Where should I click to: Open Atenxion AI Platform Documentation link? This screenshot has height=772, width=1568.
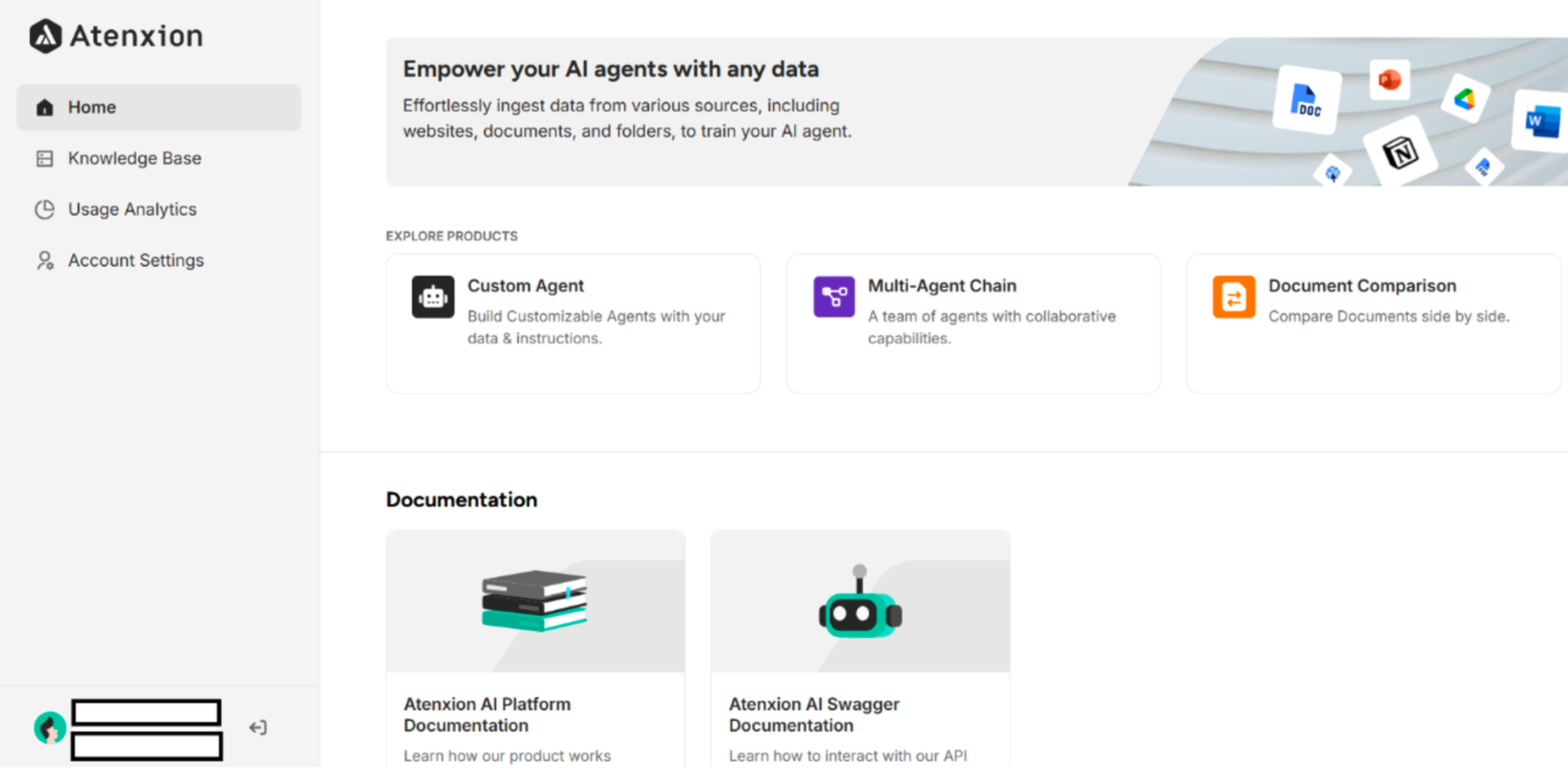487,715
